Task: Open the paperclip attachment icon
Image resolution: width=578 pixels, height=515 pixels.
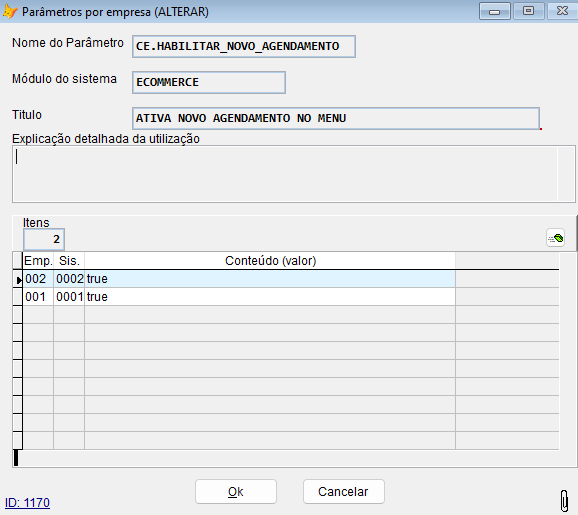Action: point(564,501)
